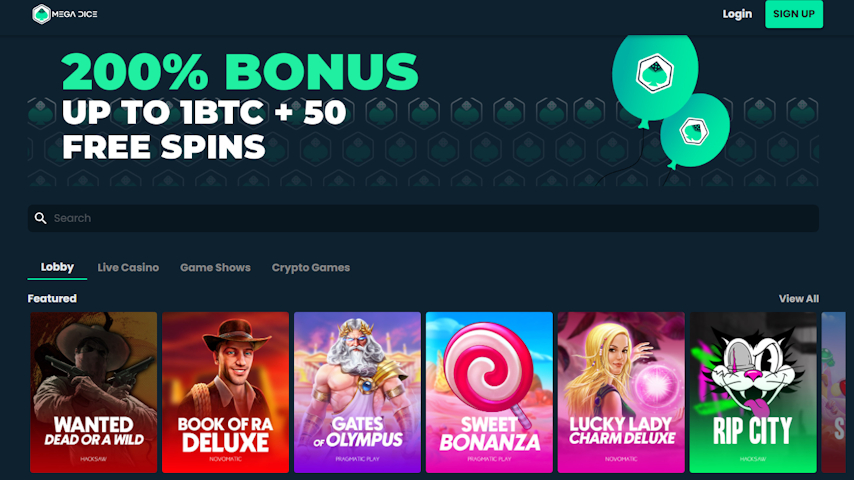This screenshot has height=480, width=854.
Task: Select the Sweet Bonanza game tile
Action: tap(489, 392)
